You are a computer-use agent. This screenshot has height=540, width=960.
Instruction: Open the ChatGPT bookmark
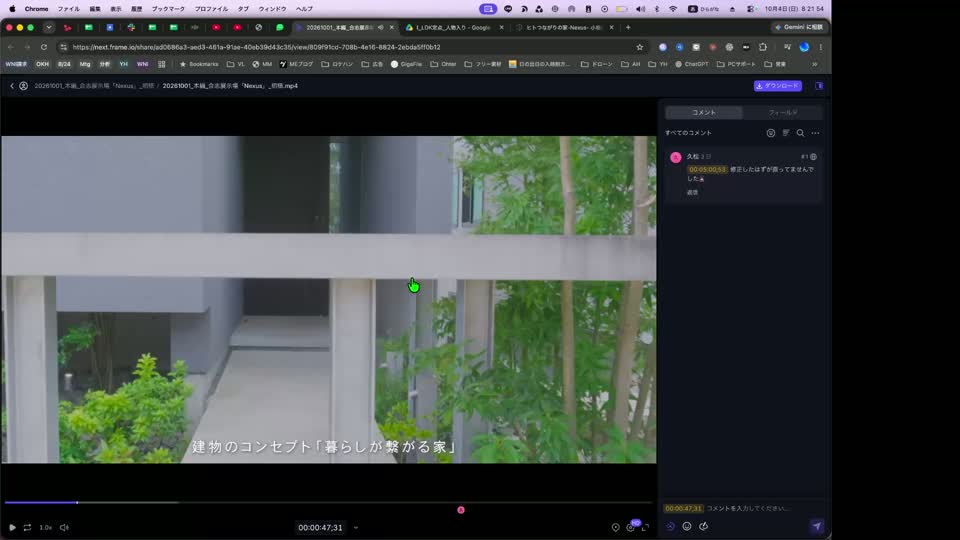(692, 64)
